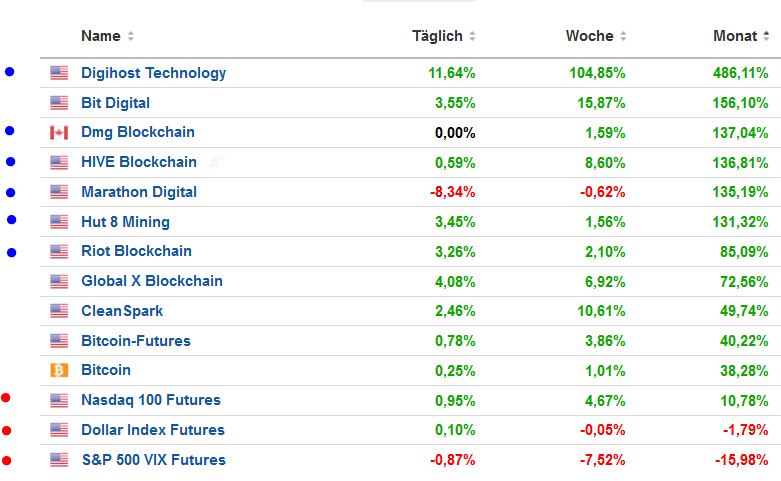Open the Bitcoin-Futures link
The width and height of the screenshot is (781, 481).
click(135, 341)
